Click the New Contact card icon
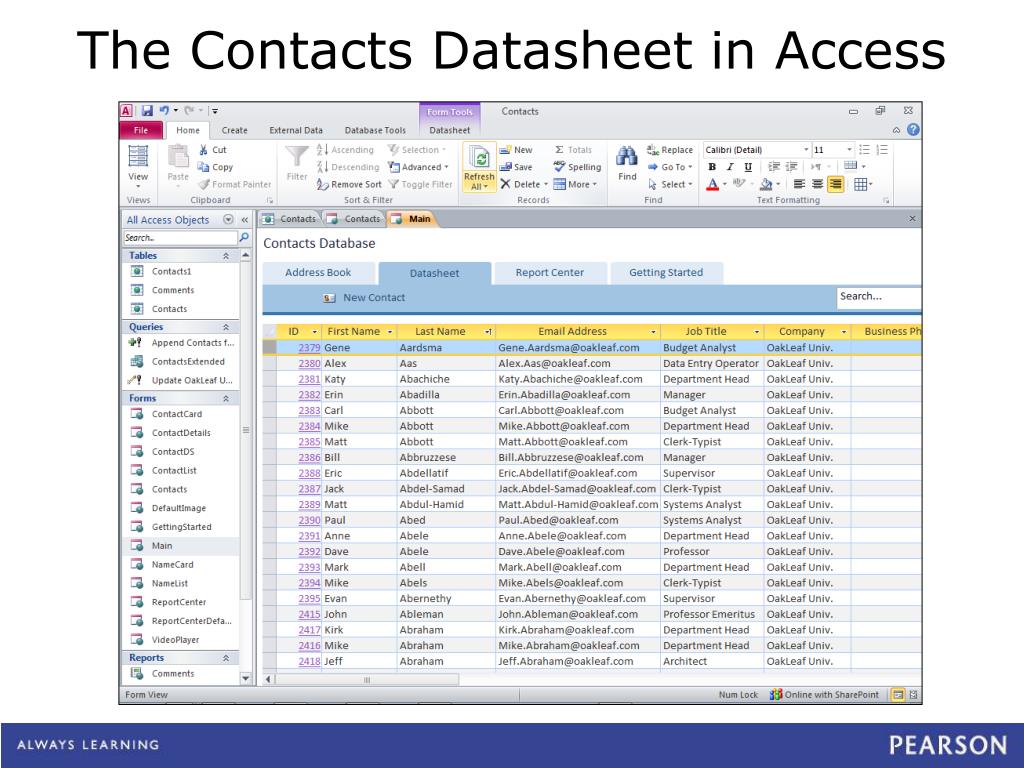The image size is (1024, 768). [329, 298]
